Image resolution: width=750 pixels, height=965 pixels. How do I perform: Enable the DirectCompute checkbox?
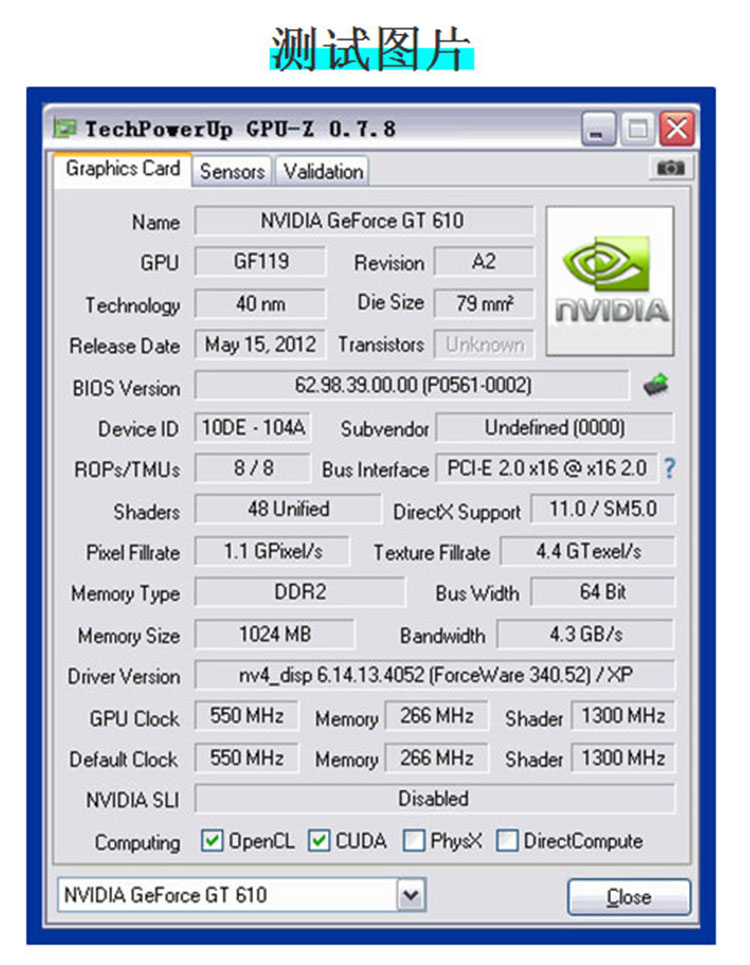tap(508, 841)
